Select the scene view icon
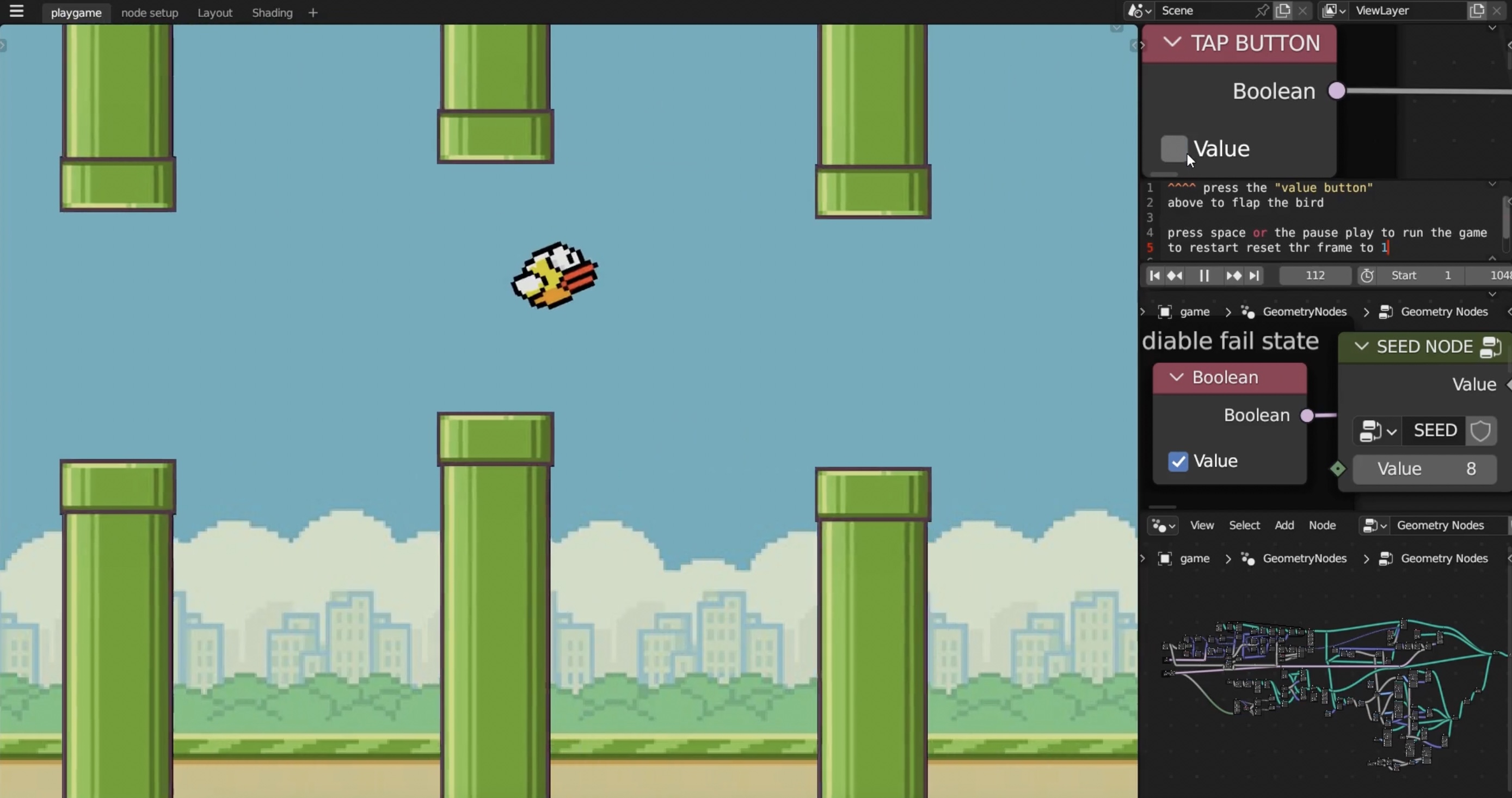This screenshot has width=1512, height=798. (x=1137, y=10)
